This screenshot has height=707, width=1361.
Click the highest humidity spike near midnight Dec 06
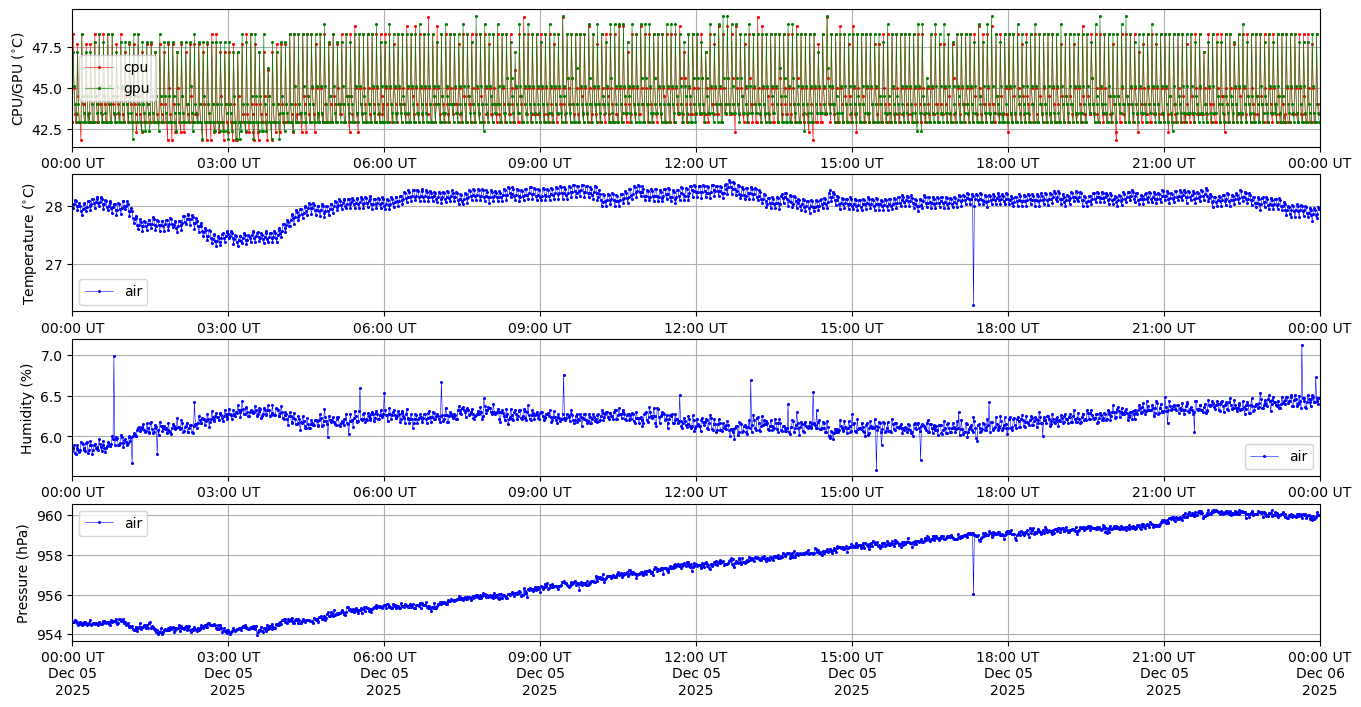click(1301, 345)
